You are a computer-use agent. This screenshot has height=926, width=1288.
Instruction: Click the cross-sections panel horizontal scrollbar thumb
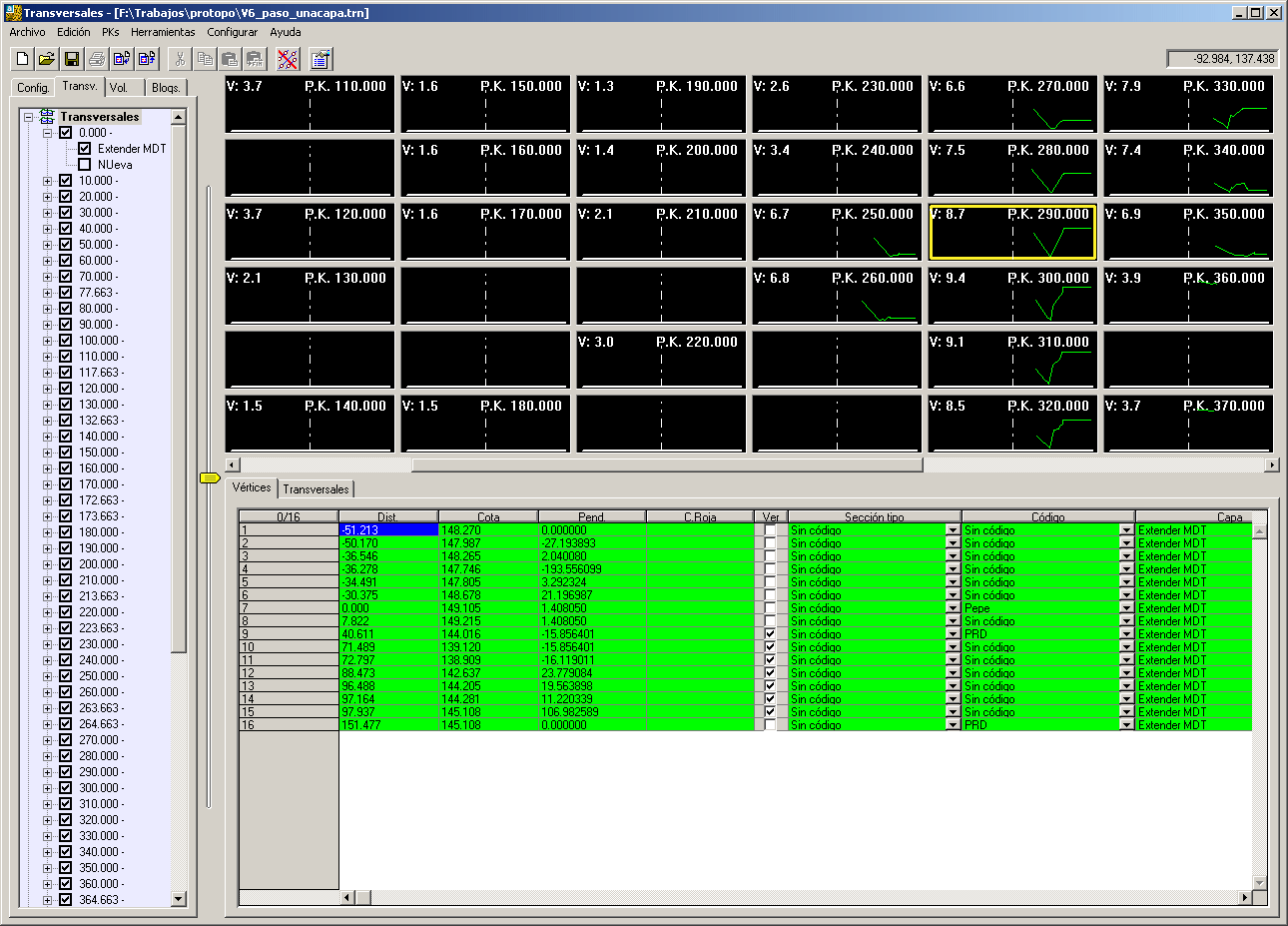[x=667, y=464]
